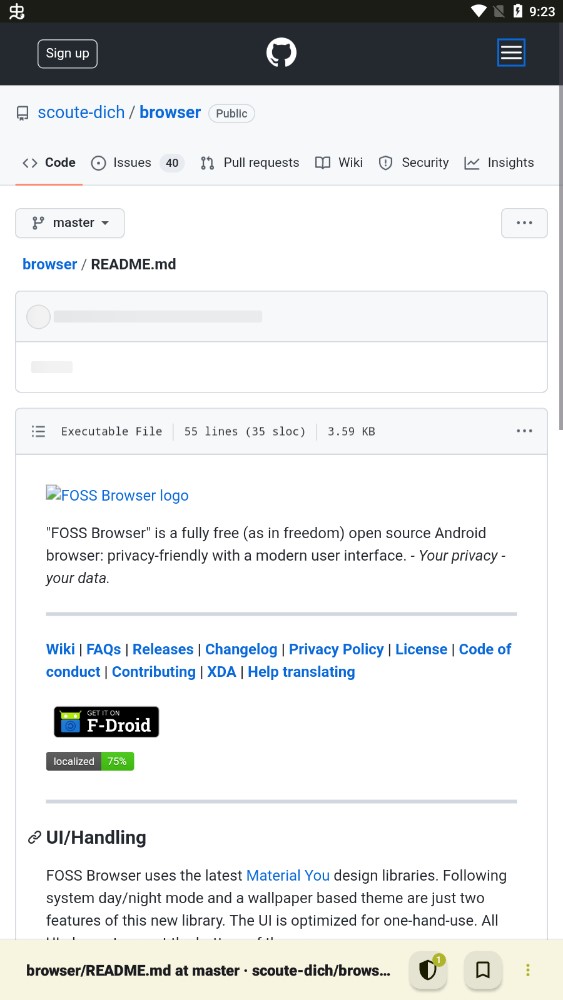This screenshot has height=1000, width=563.
Task: Open the FOSS Browser logo image link
Action: [x=117, y=495]
